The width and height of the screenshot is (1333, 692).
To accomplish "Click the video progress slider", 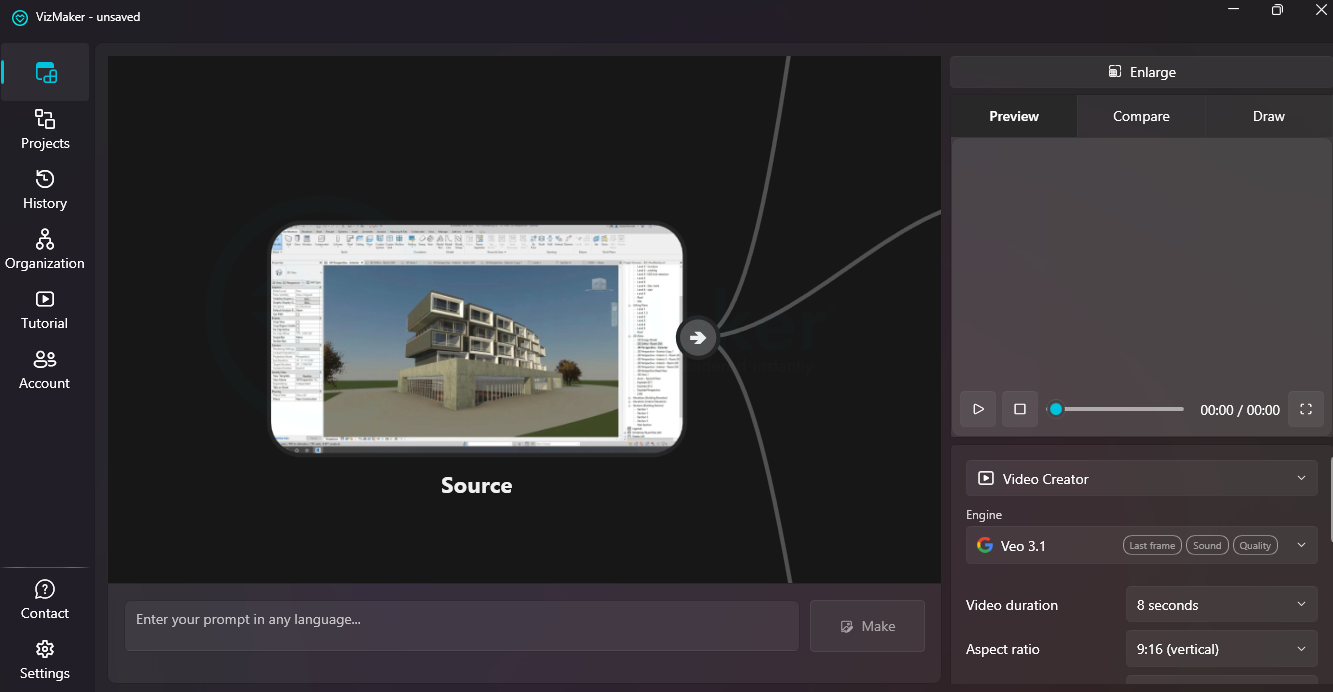I will 1115,409.
